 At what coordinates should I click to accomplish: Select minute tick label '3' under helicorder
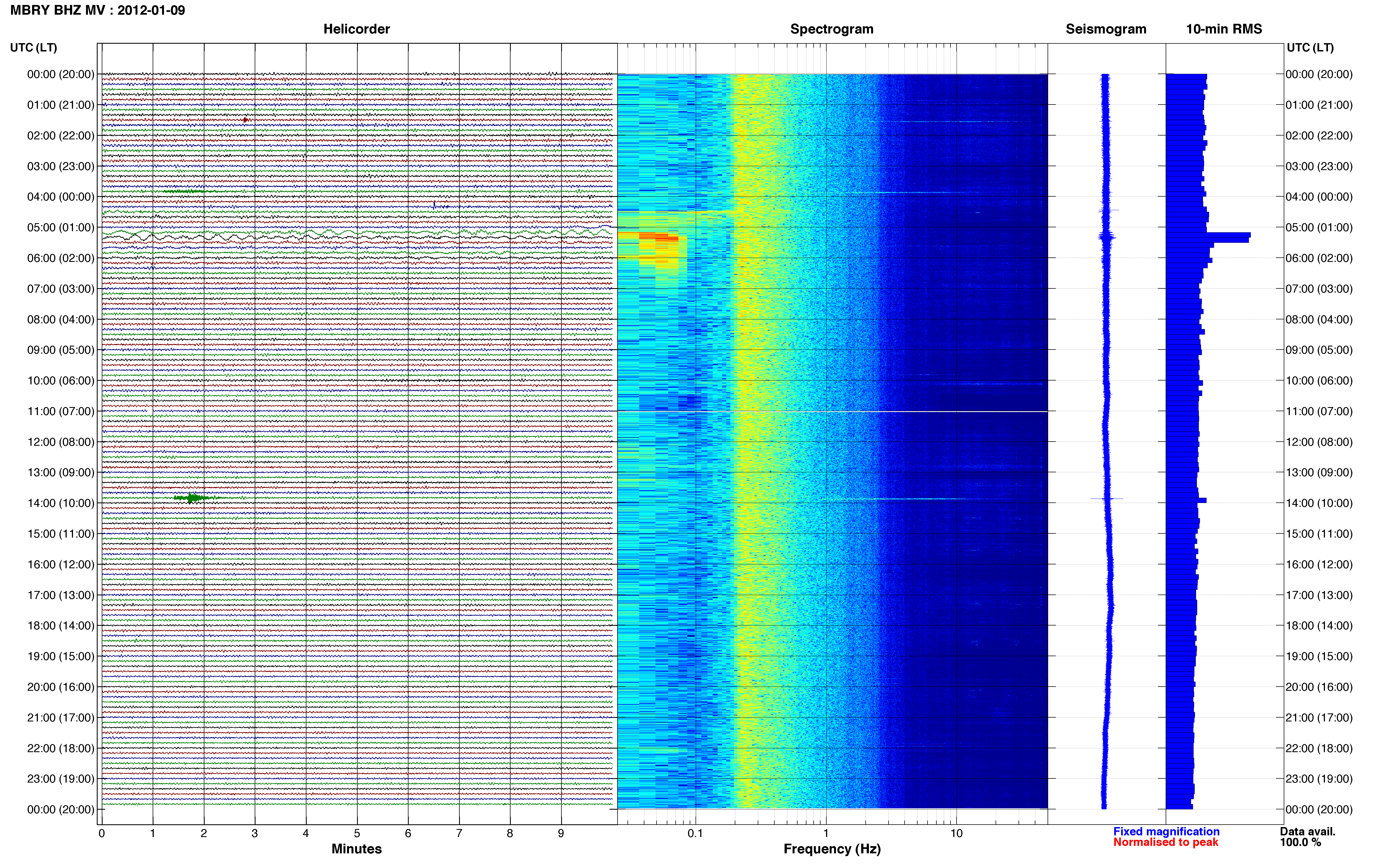tap(255, 833)
